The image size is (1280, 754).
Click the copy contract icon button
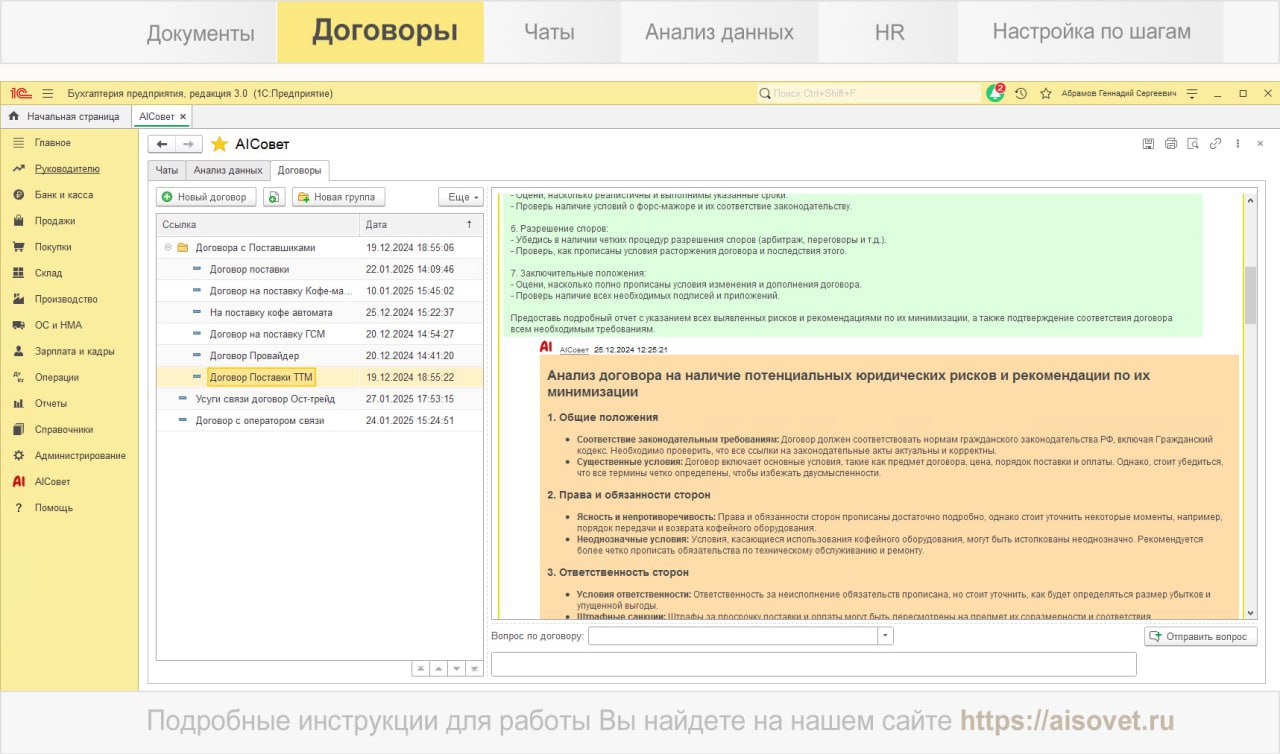[274, 197]
